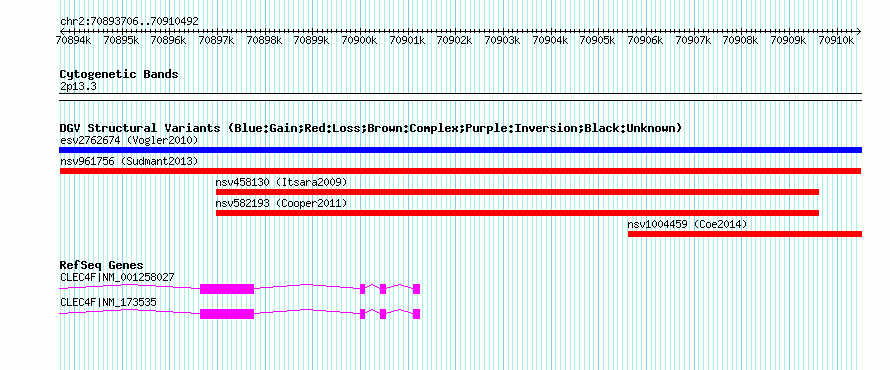This screenshot has height=370, width=890.
Task: Click last small exon of NM_001258027
Action: 417,288
